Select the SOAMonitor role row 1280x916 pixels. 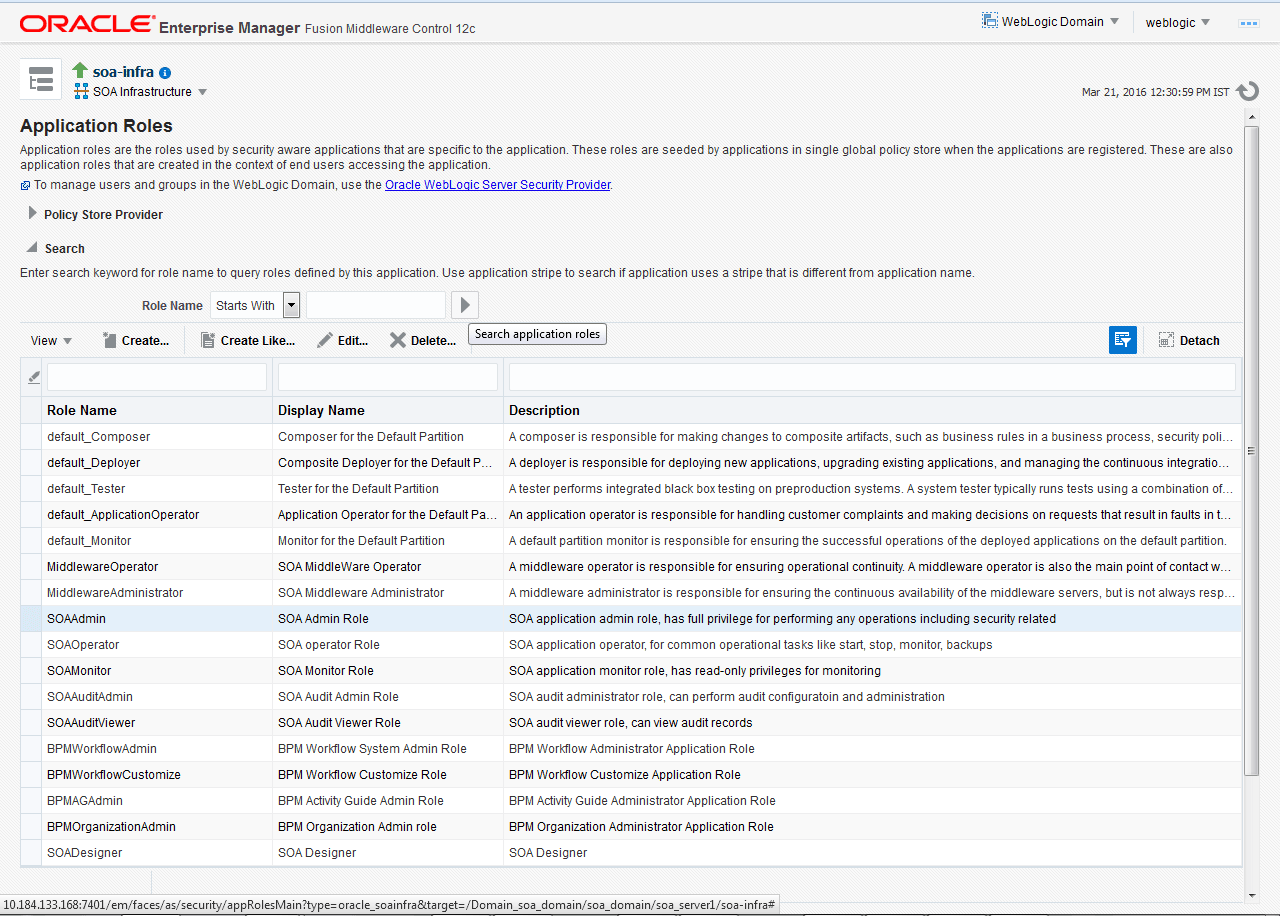631,671
